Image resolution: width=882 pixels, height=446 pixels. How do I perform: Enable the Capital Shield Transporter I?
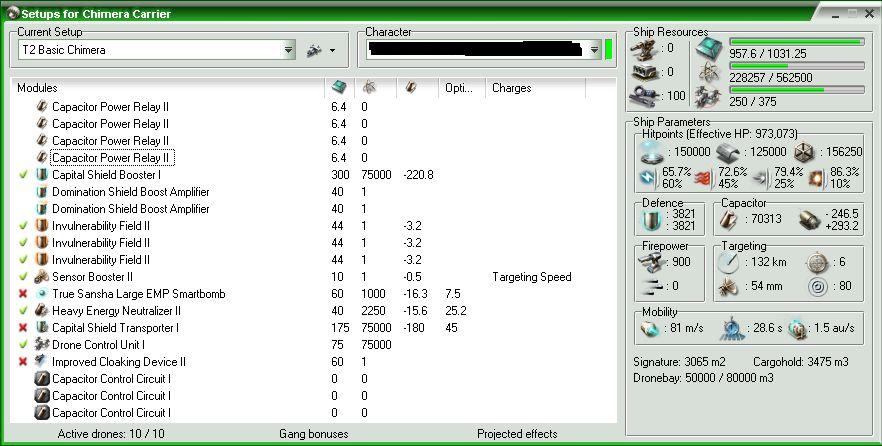(x=23, y=328)
